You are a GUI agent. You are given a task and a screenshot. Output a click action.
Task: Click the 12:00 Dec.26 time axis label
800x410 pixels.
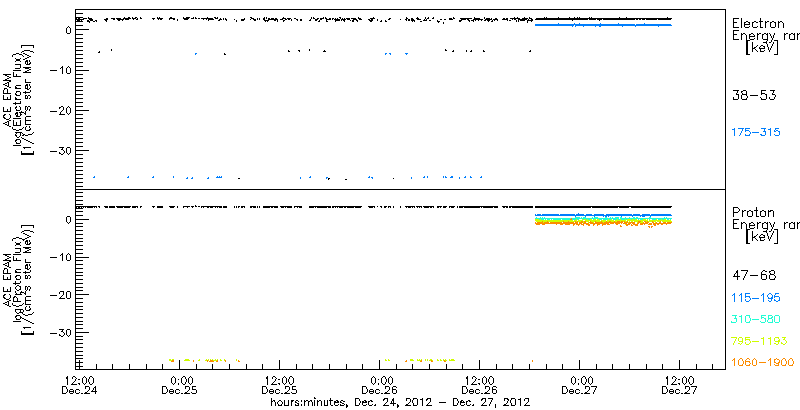(480, 386)
